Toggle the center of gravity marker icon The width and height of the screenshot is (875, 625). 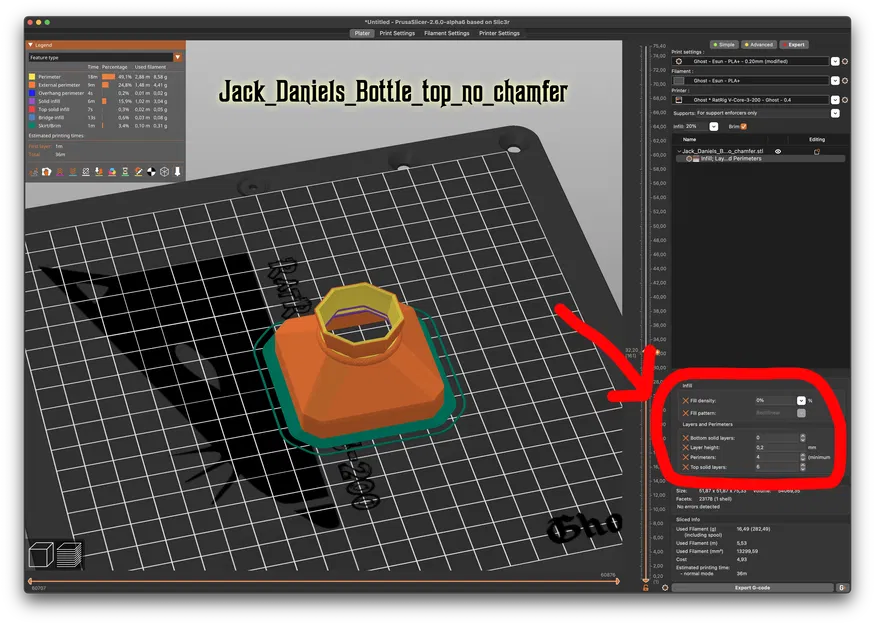[x=151, y=172]
